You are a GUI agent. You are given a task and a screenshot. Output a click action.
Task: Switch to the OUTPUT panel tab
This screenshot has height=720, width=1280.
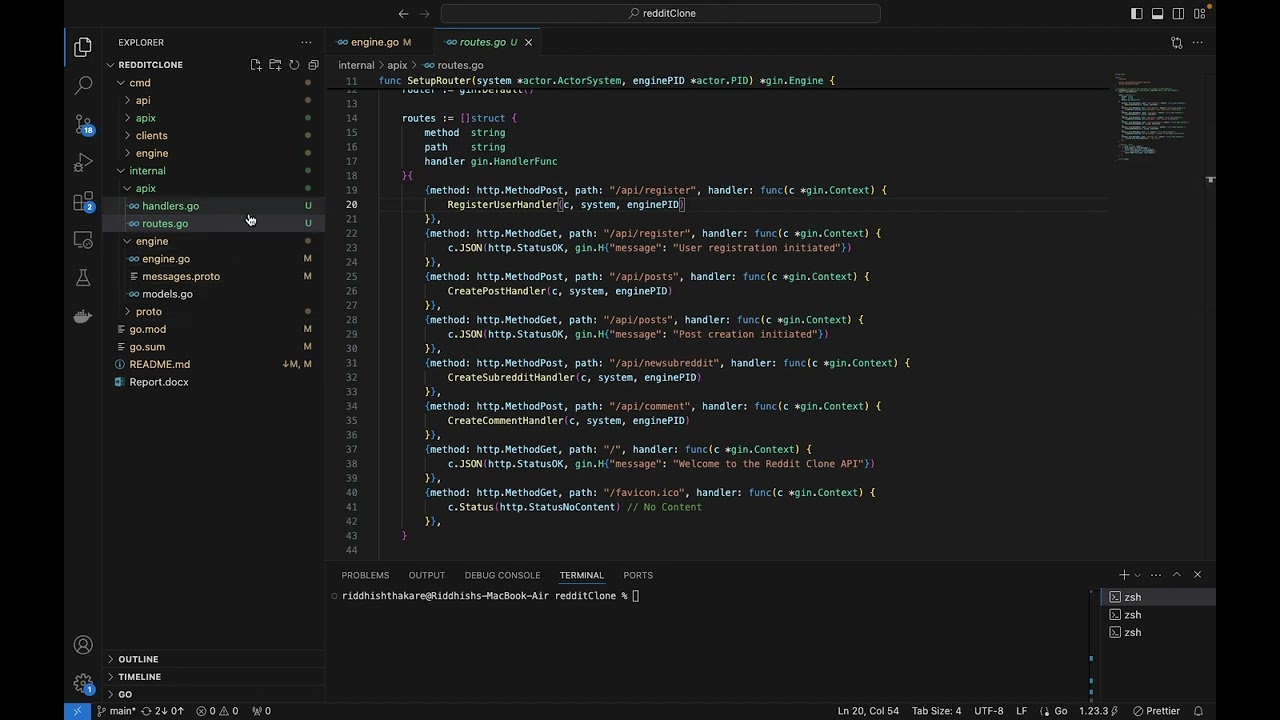point(426,575)
